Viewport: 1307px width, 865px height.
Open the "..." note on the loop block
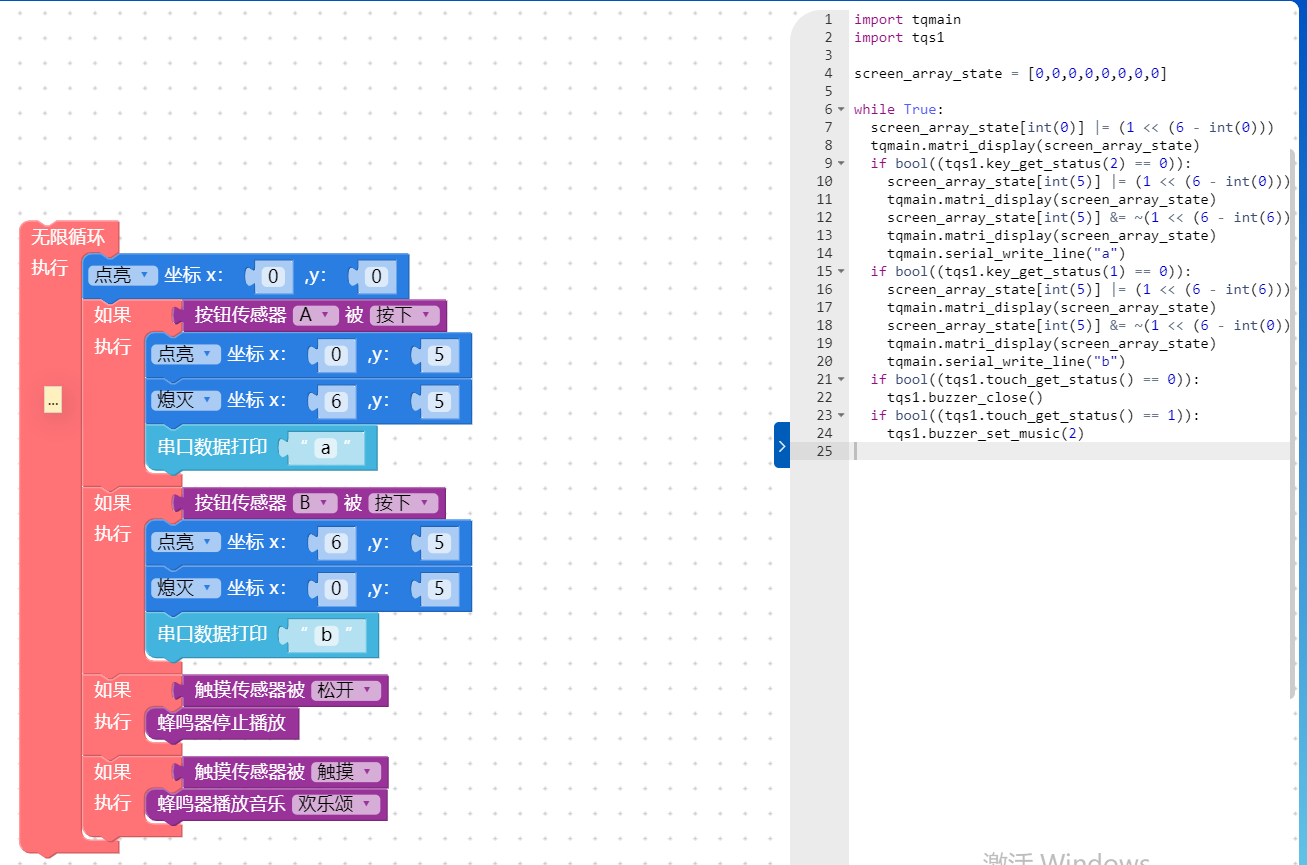point(53,400)
